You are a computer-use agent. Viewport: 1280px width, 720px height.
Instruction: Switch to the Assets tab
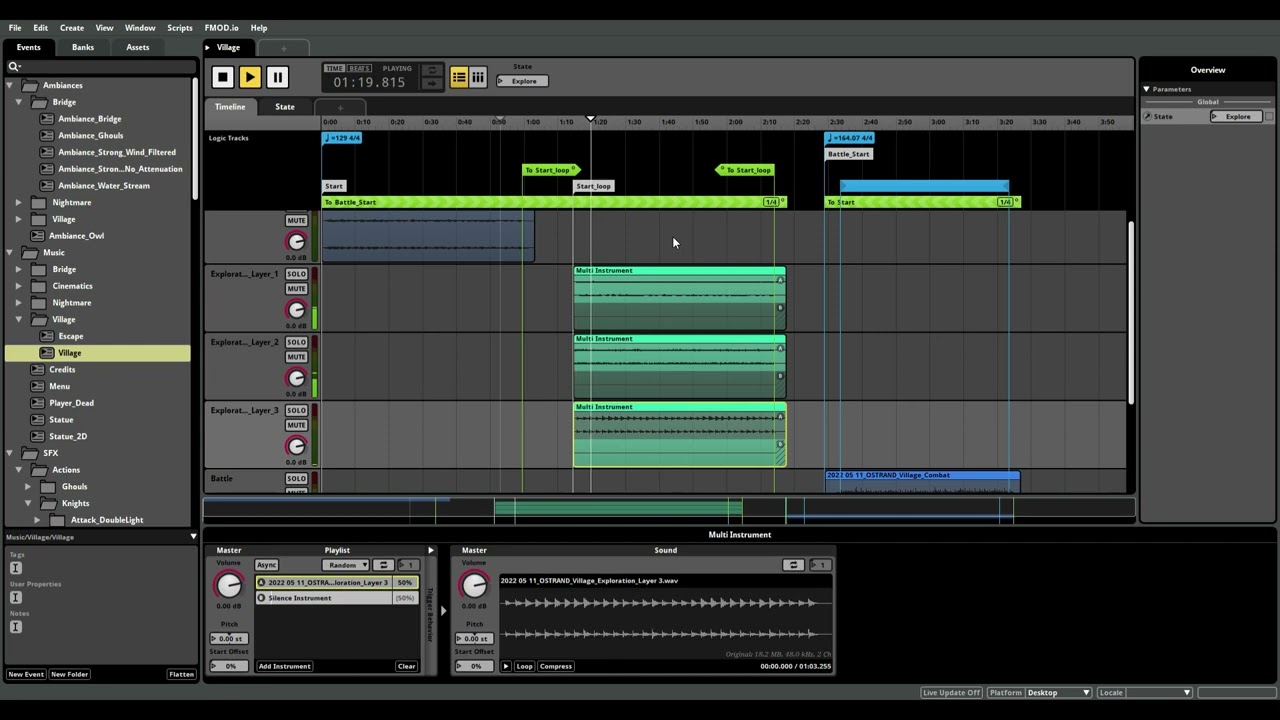click(x=138, y=47)
